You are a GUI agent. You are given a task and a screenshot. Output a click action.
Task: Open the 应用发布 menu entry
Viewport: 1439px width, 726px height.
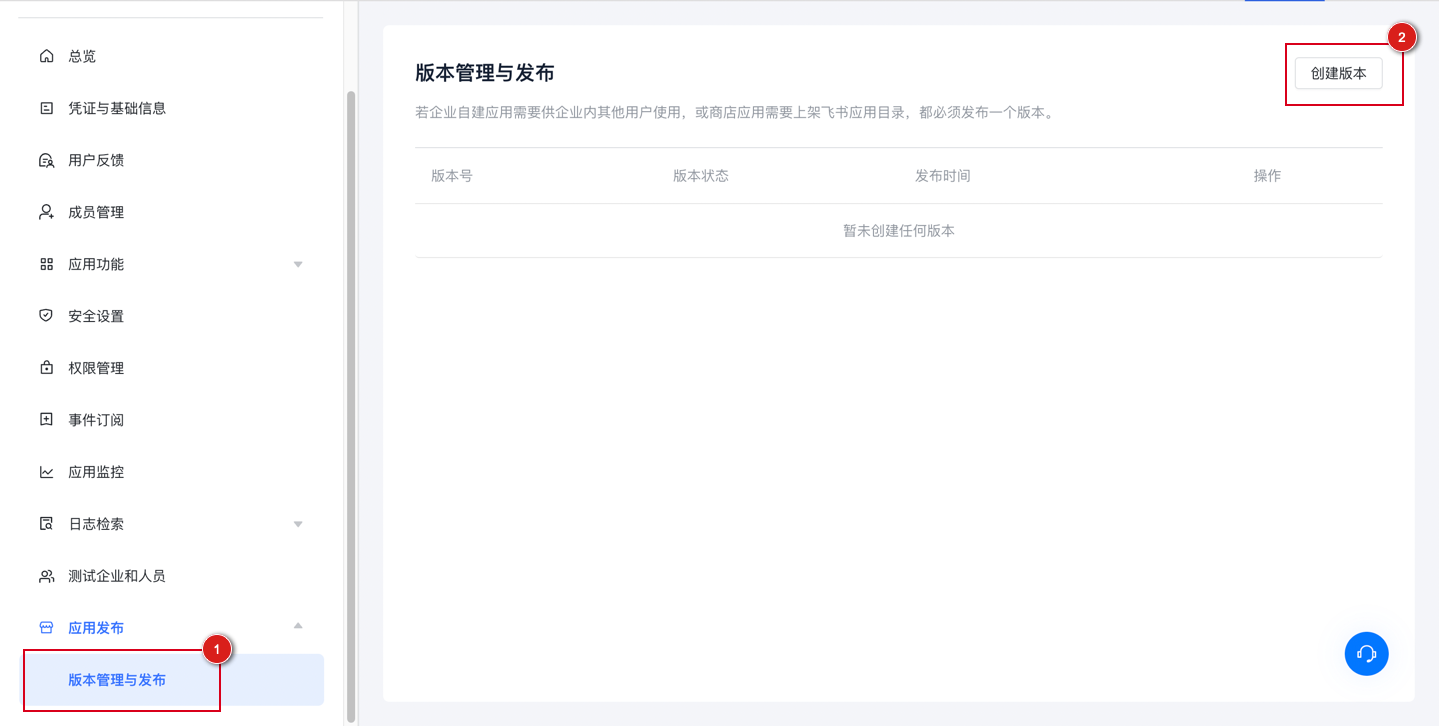point(96,627)
